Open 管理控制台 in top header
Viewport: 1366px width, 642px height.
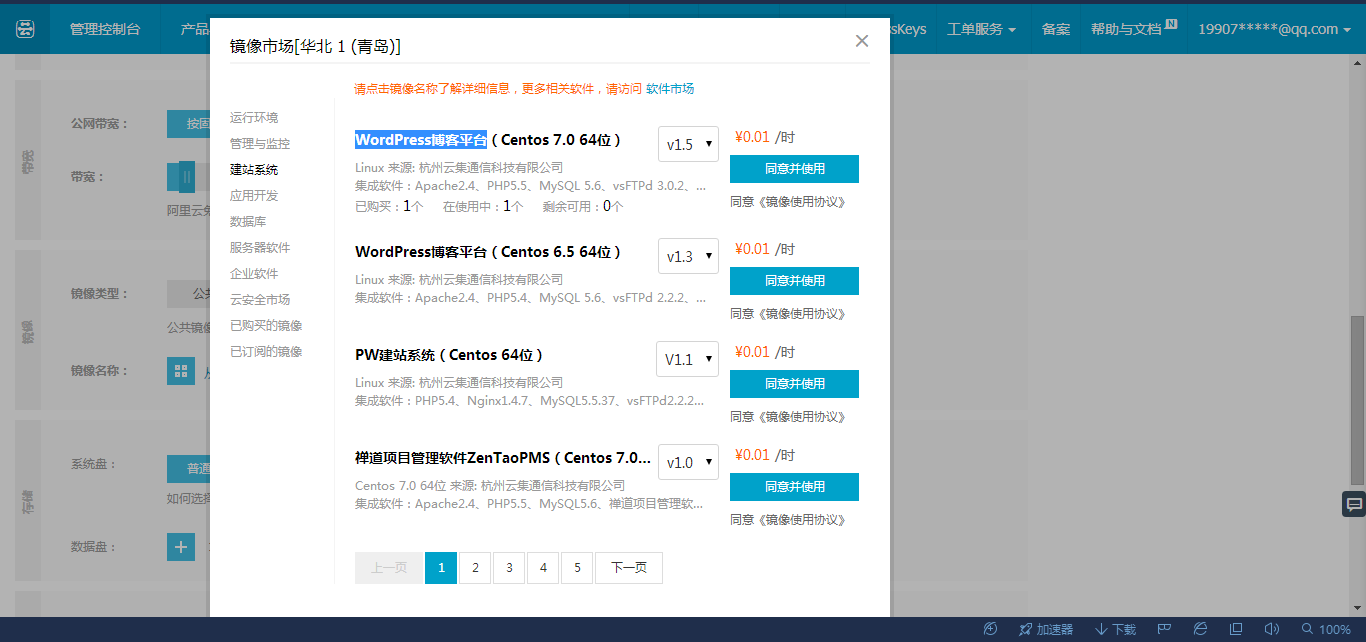[105, 29]
